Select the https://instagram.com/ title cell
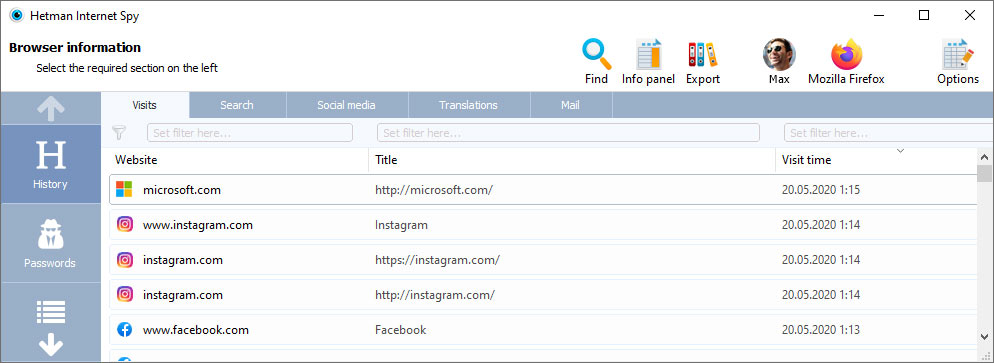The width and height of the screenshot is (994, 363). [437, 260]
